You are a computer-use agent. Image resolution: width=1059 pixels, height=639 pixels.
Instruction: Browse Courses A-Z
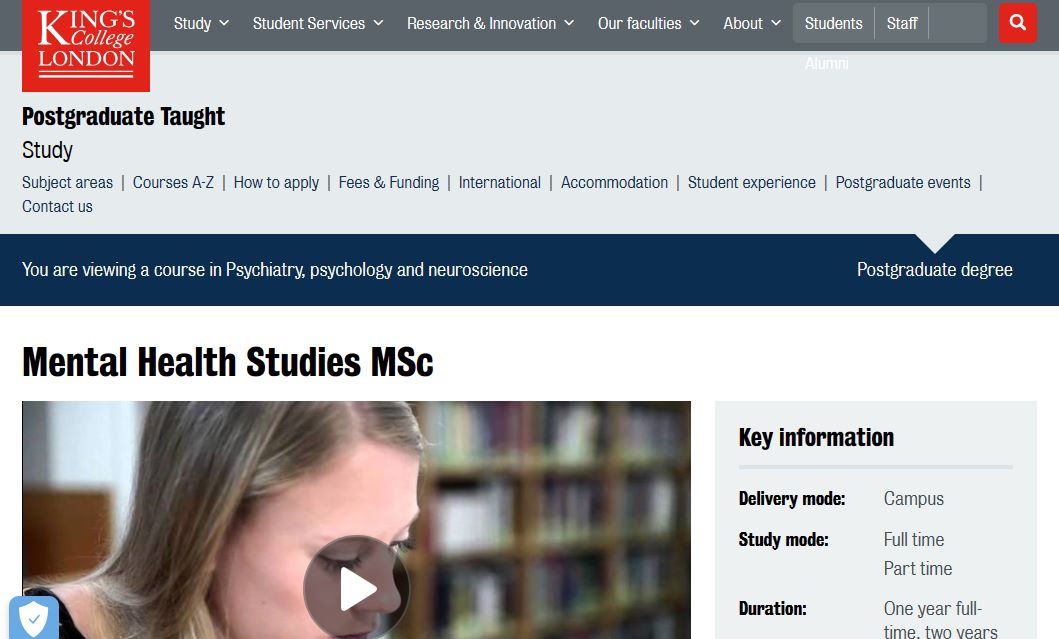pos(173,182)
